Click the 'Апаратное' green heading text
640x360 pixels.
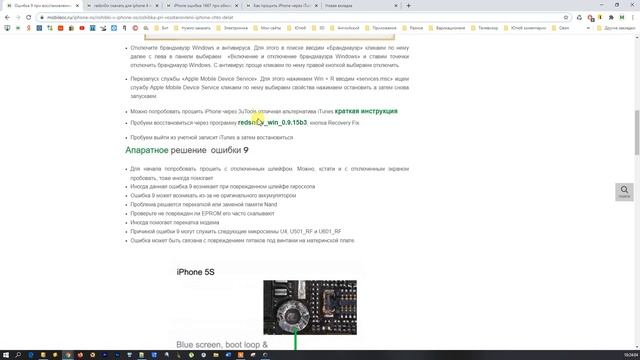tap(147, 150)
